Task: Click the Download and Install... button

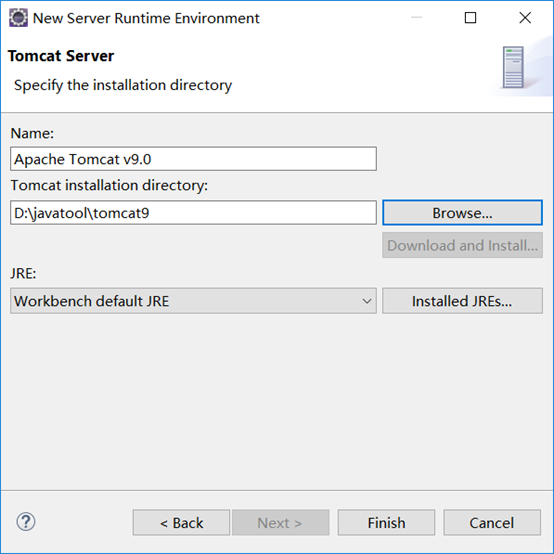Action: point(462,245)
